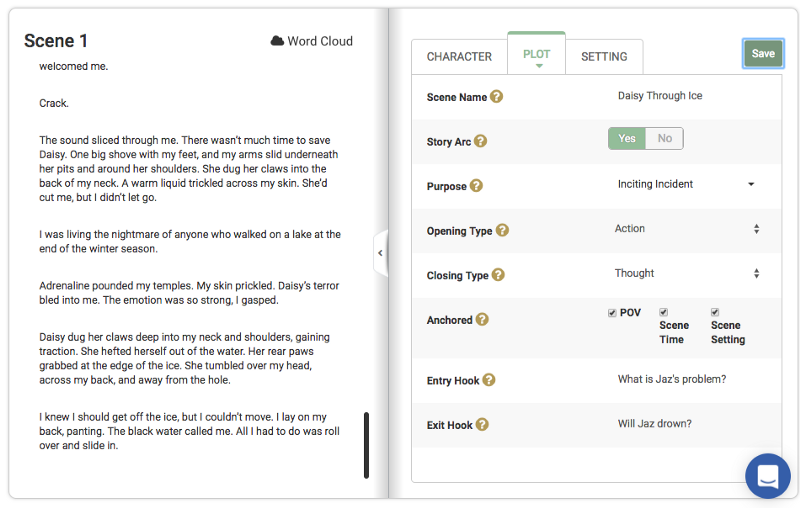The height and width of the screenshot is (508, 800).
Task: Open help for Opening Type
Action: click(502, 230)
